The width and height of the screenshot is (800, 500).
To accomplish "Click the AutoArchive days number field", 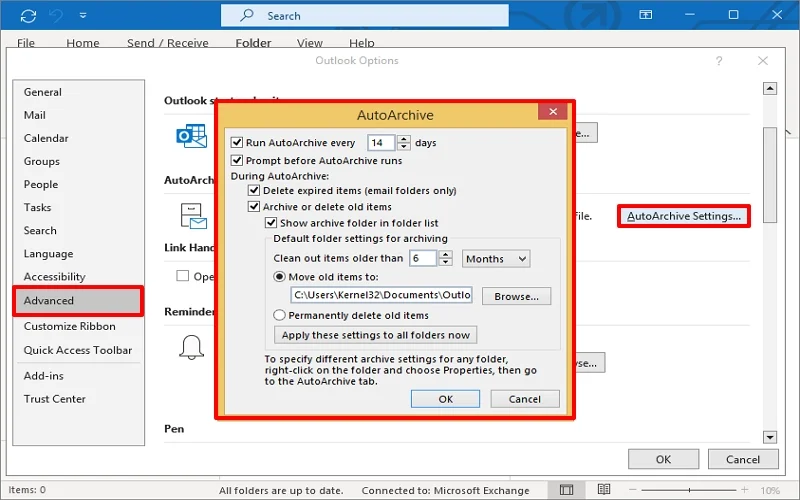I will [x=381, y=142].
